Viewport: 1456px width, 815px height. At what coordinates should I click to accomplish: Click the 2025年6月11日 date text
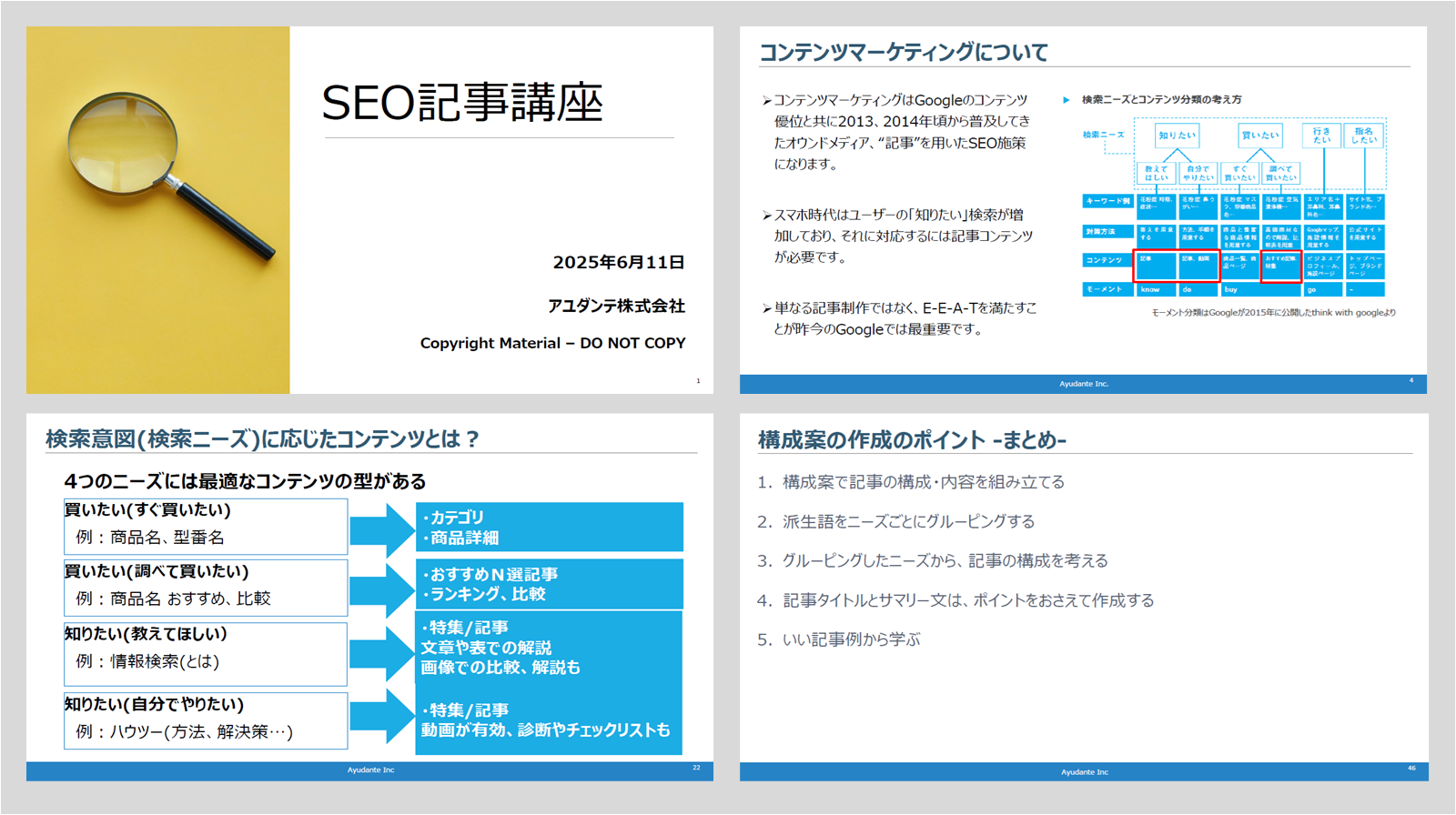click(x=618, y=263)
